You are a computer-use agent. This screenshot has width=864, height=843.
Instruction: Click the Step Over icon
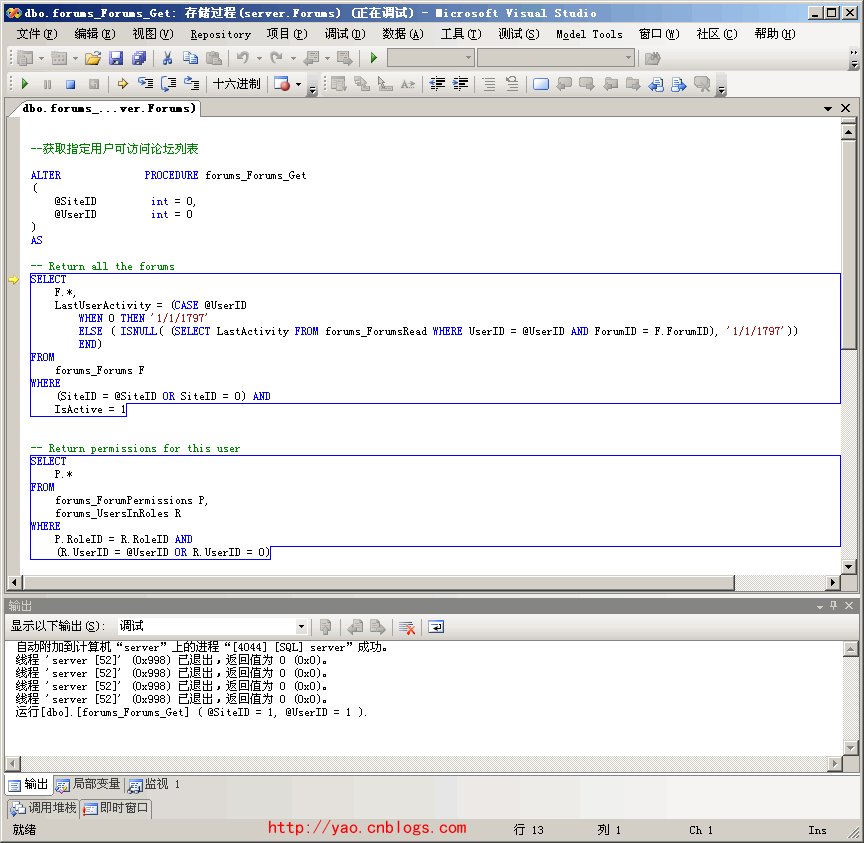point(169,85)
